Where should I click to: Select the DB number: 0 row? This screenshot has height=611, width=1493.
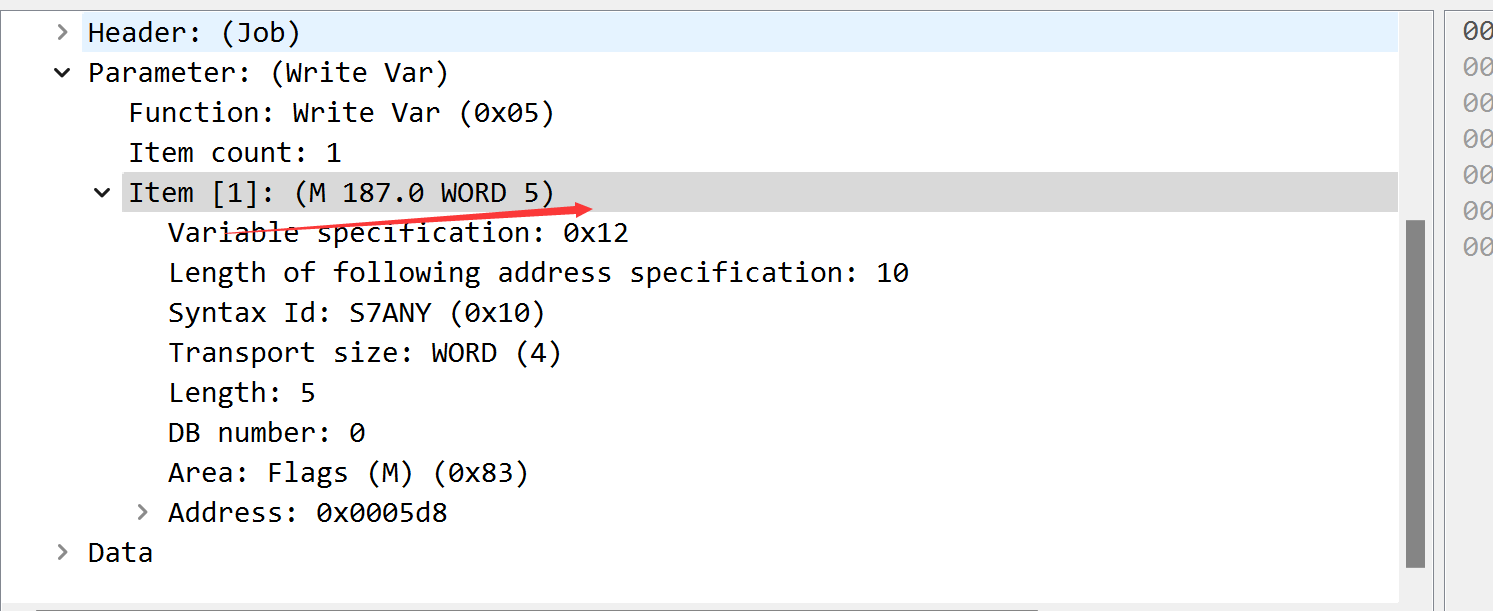click(x=266, y=433)
